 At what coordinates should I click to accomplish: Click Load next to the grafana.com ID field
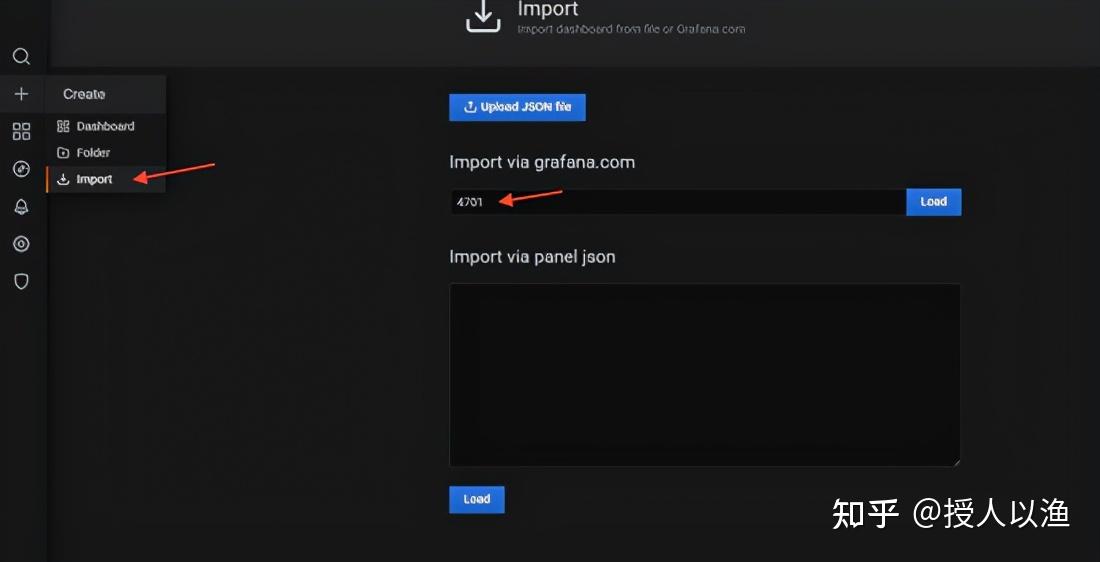[934, 202]
